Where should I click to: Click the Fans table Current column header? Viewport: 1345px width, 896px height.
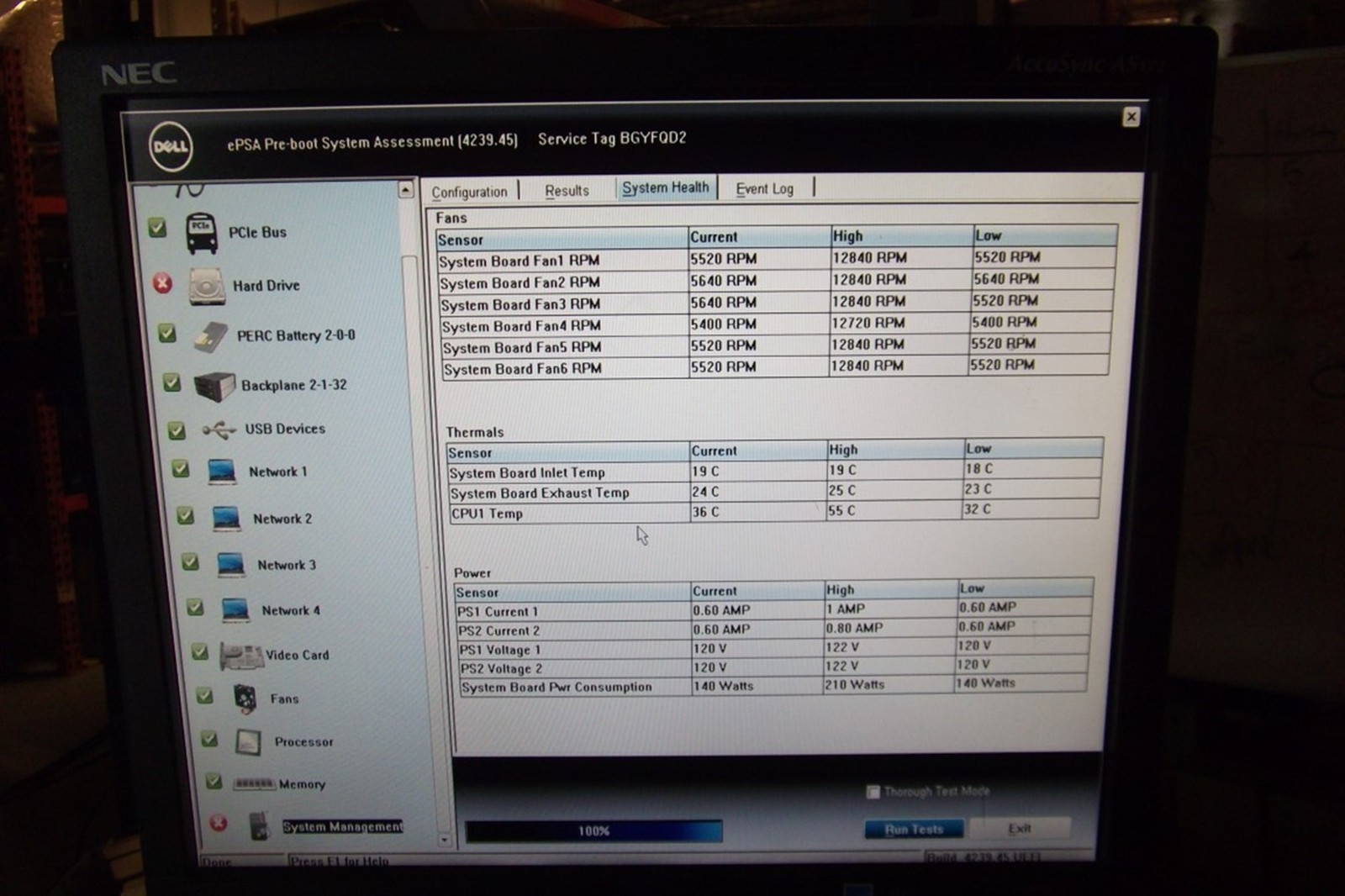click(759, 238)
